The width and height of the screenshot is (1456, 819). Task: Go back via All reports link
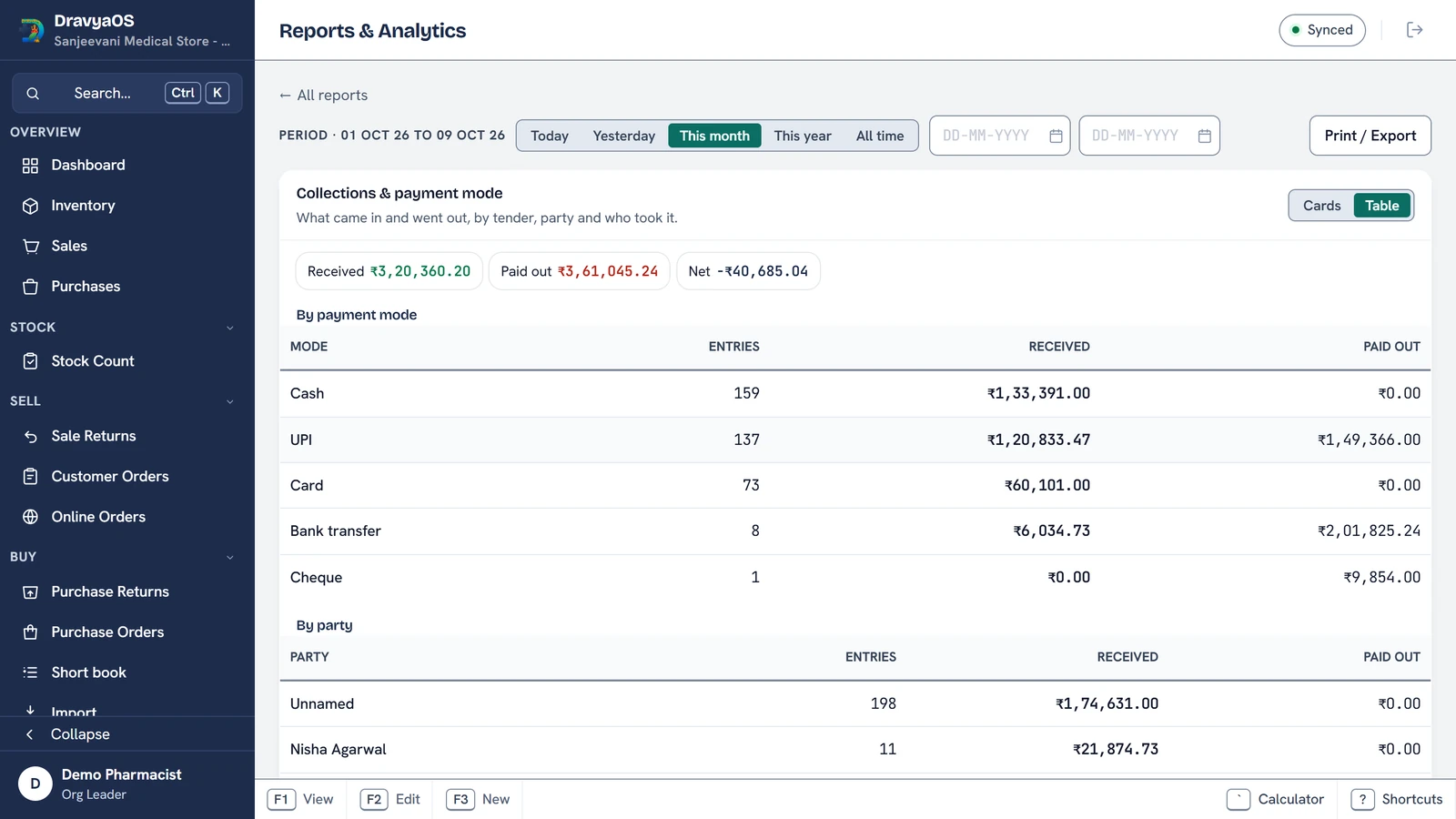[x=323, y=96]
